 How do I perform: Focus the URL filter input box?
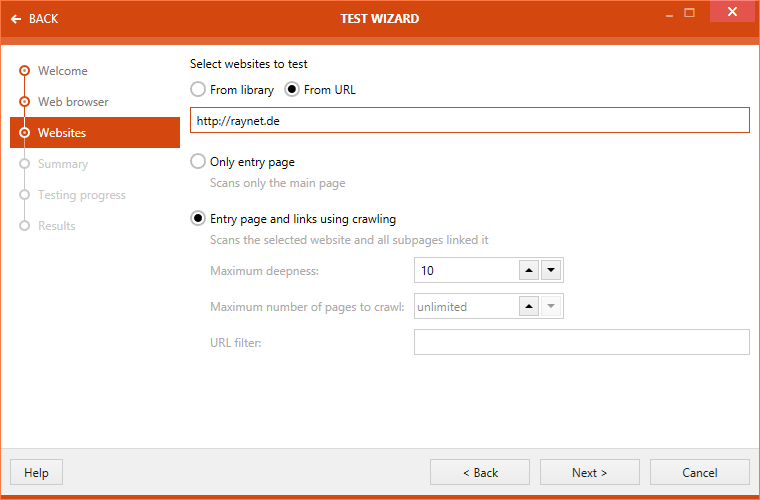581,343
